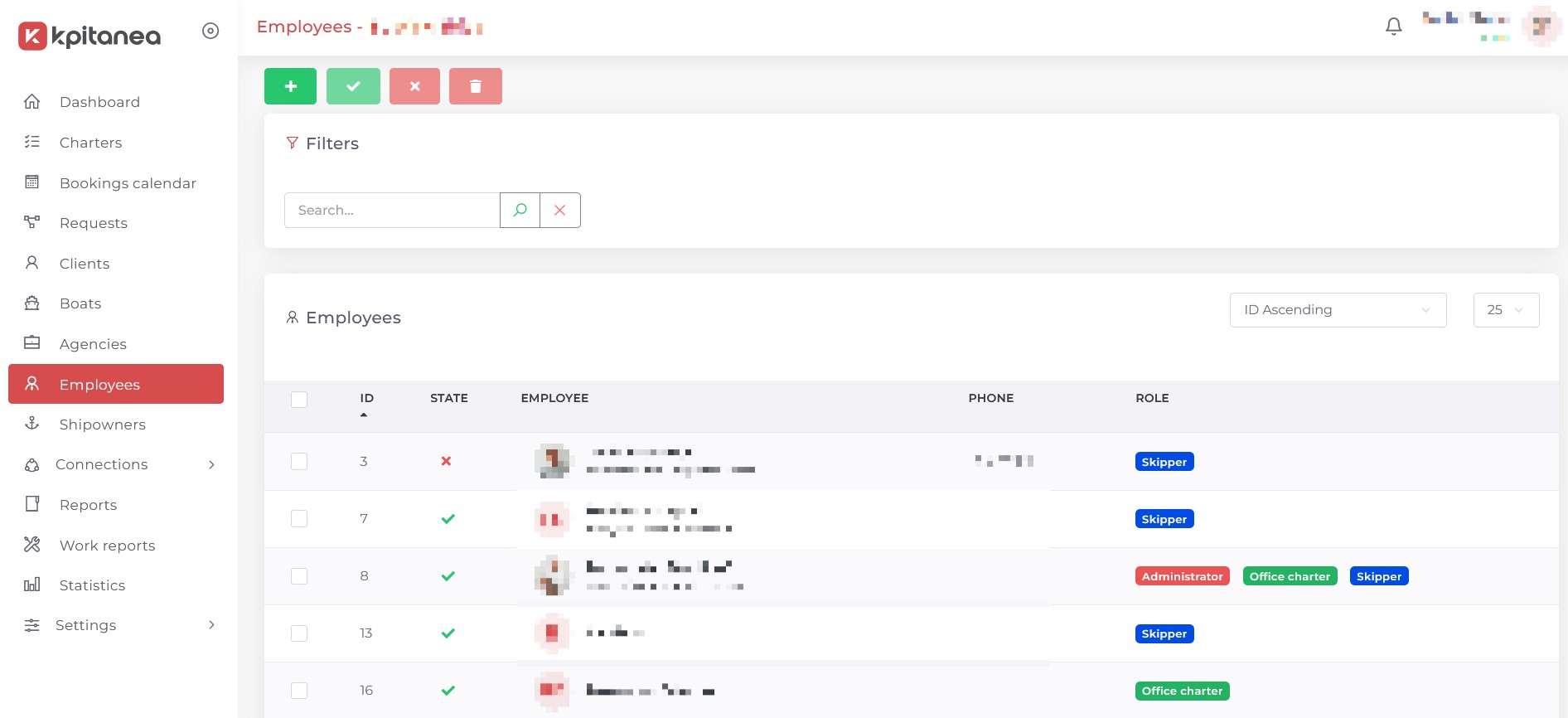Check the checkbox for employee ID 16
1568x718 pixels.
click(x=299, y=690)
